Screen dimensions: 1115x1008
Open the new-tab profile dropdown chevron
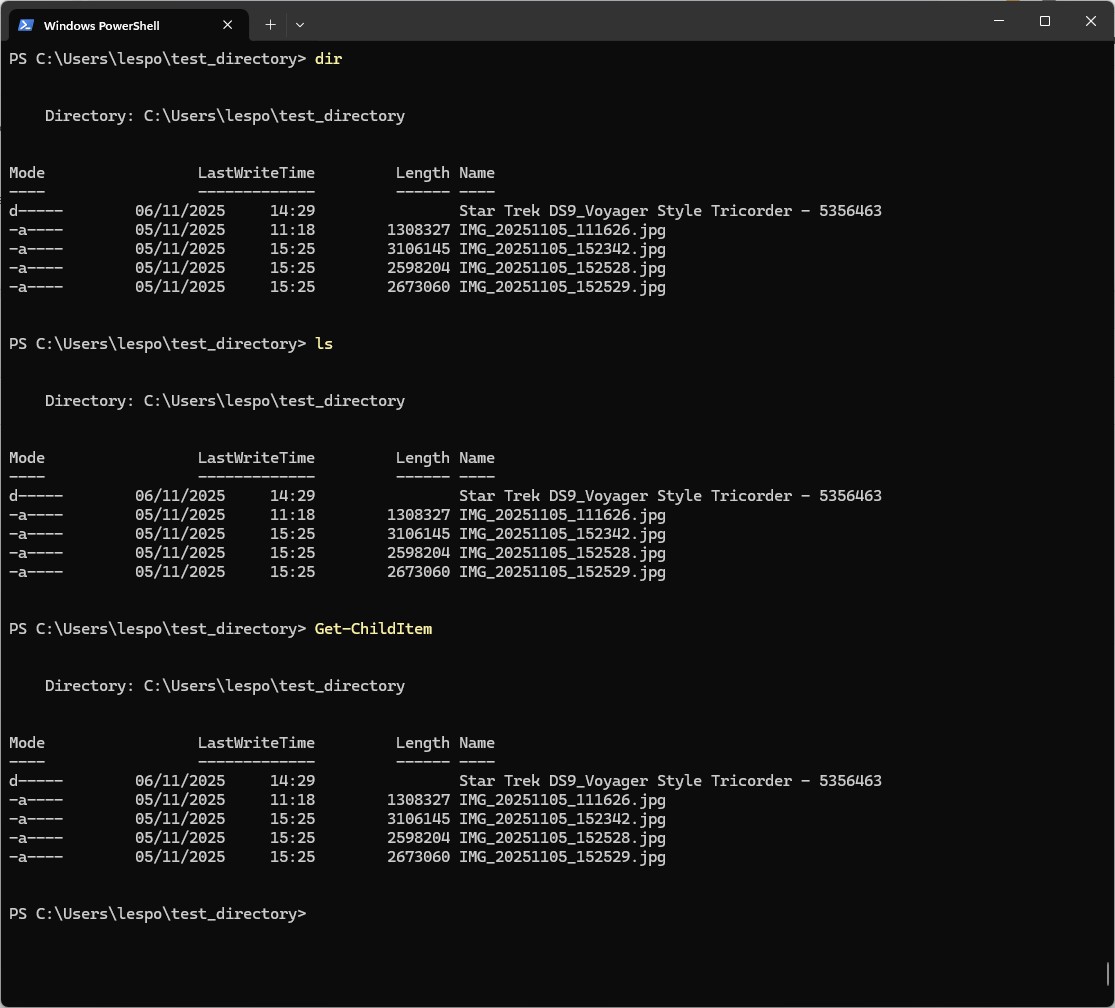click(299, 24)
